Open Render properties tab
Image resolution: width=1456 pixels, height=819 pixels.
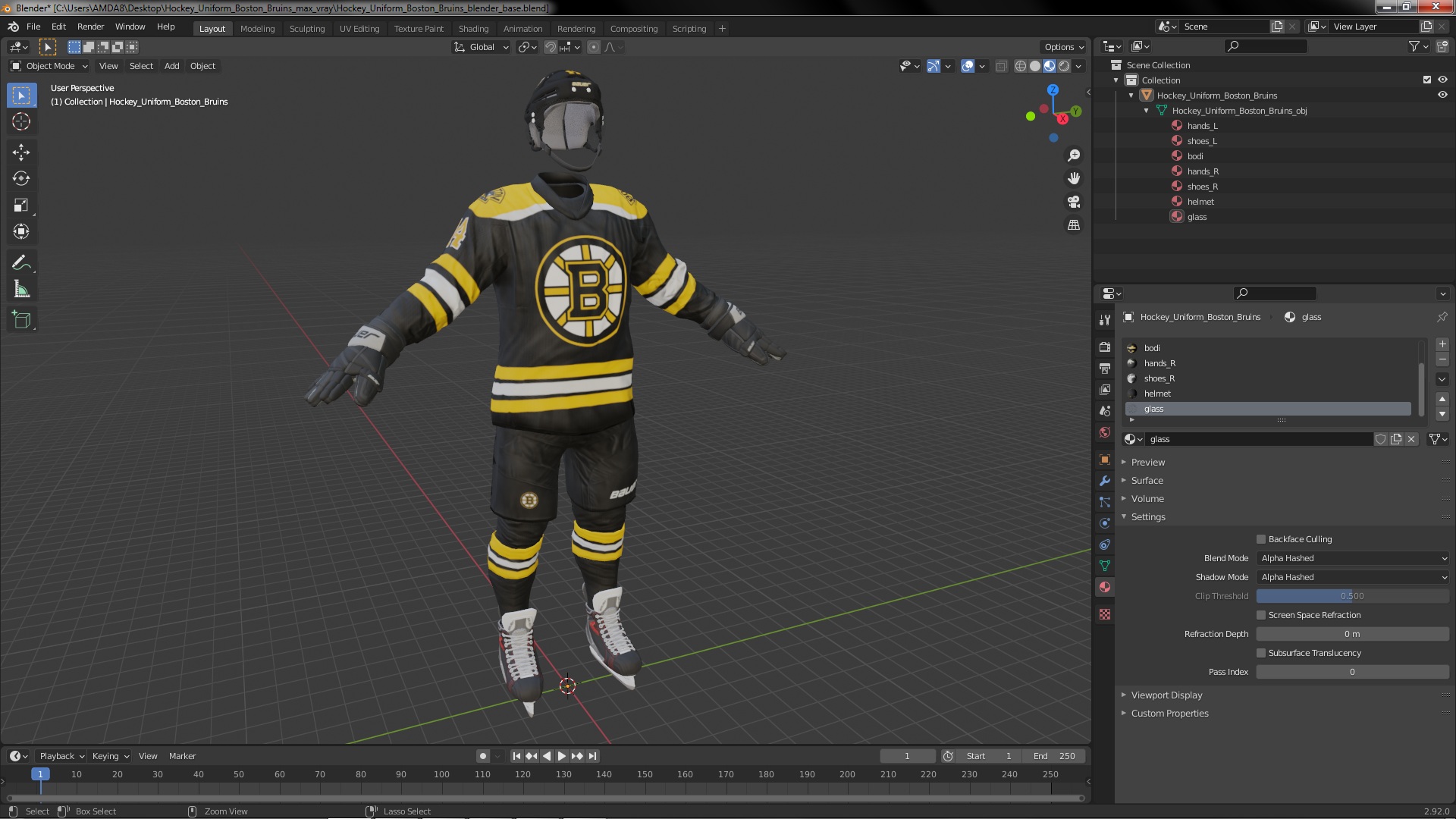[x=1105, y=347]
